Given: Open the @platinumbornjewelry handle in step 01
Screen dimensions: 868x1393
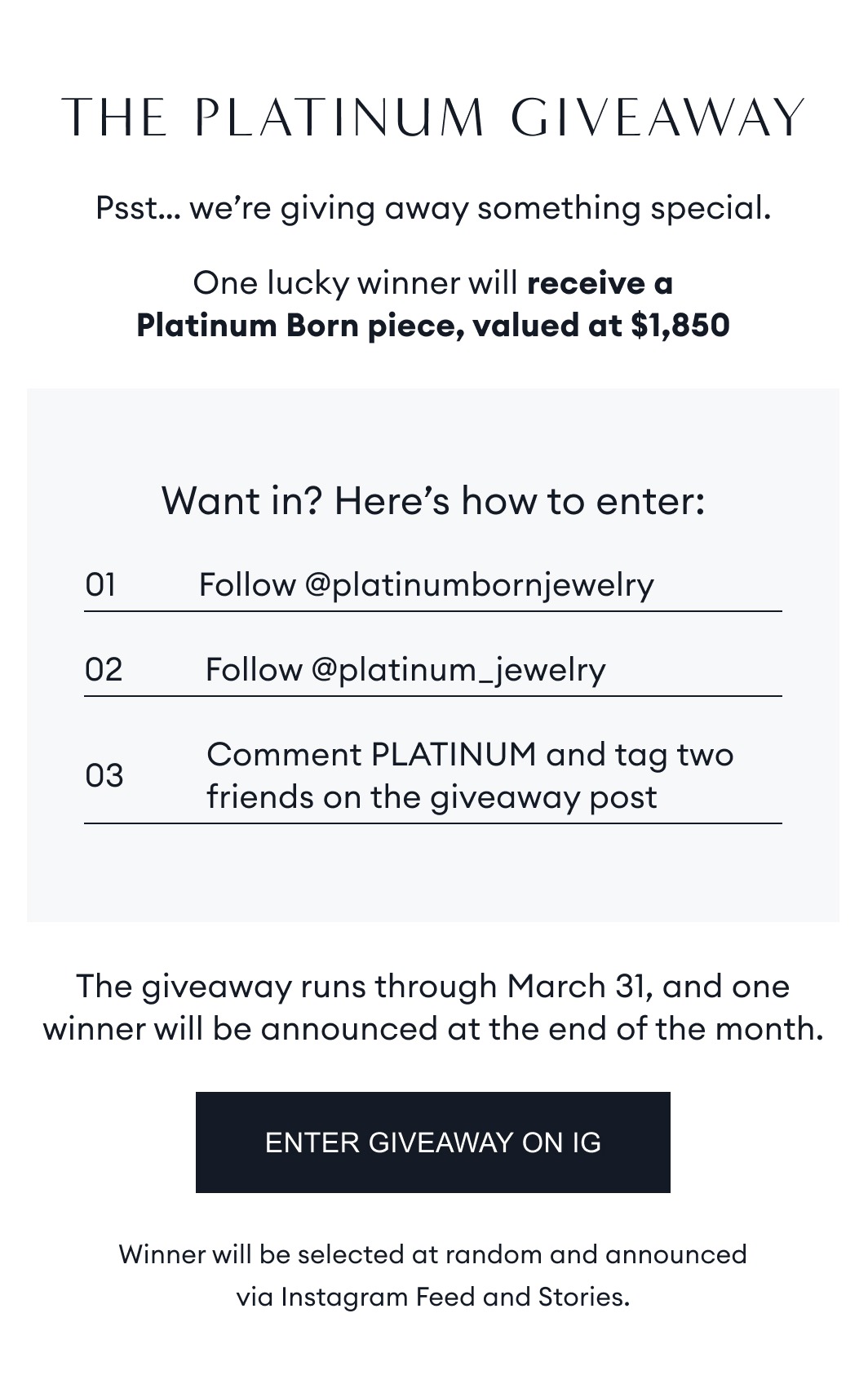Looking at the screenshot, I should tap(479, 585).
